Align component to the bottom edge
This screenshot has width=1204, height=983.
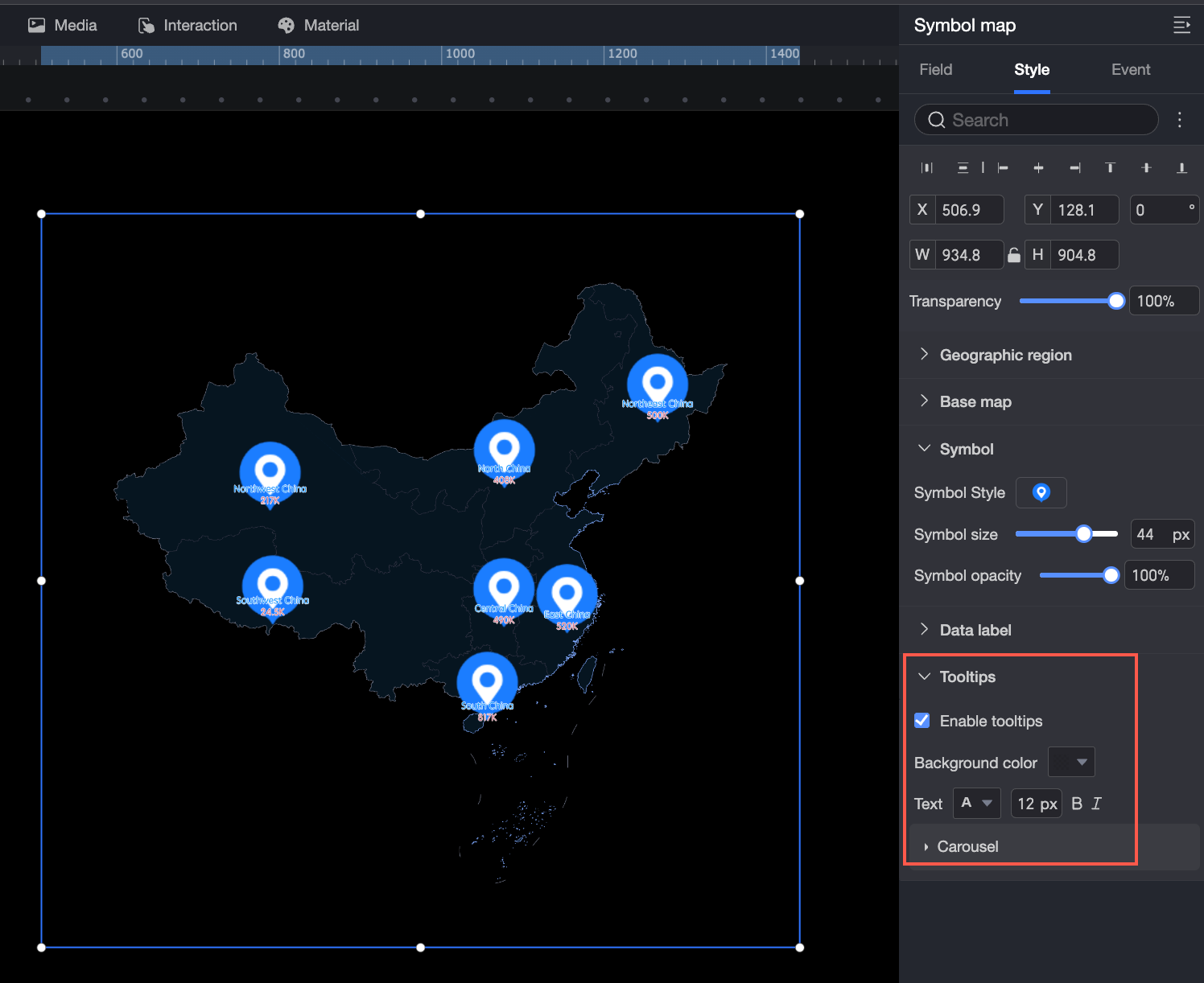[x=1181, y=167]
